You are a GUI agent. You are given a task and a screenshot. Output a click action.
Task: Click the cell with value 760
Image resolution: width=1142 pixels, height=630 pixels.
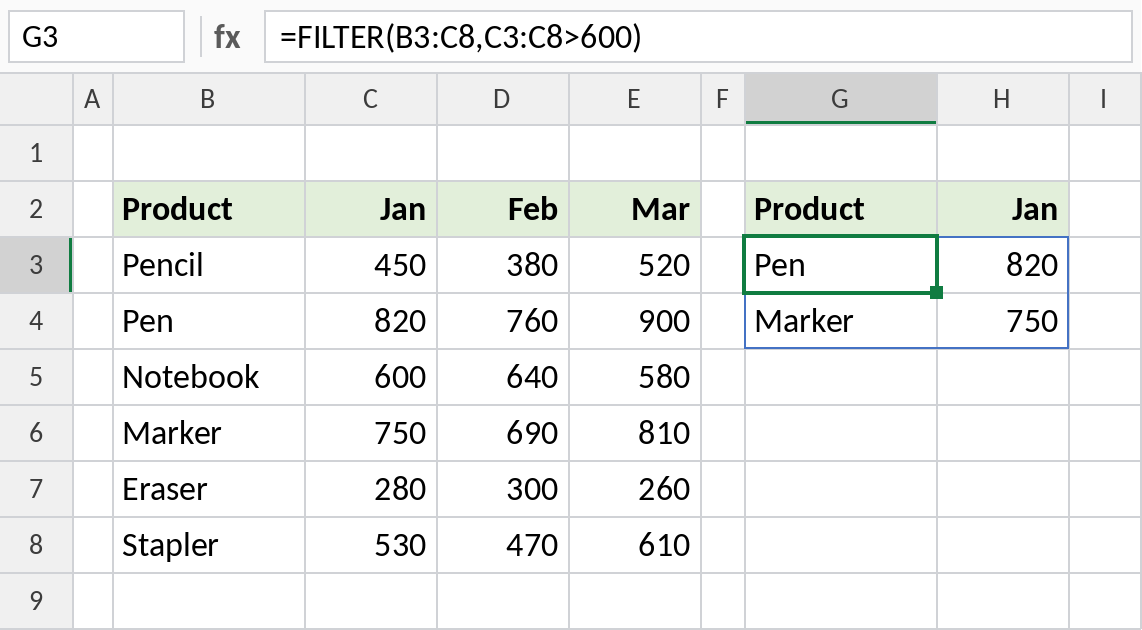pos(503,321)
